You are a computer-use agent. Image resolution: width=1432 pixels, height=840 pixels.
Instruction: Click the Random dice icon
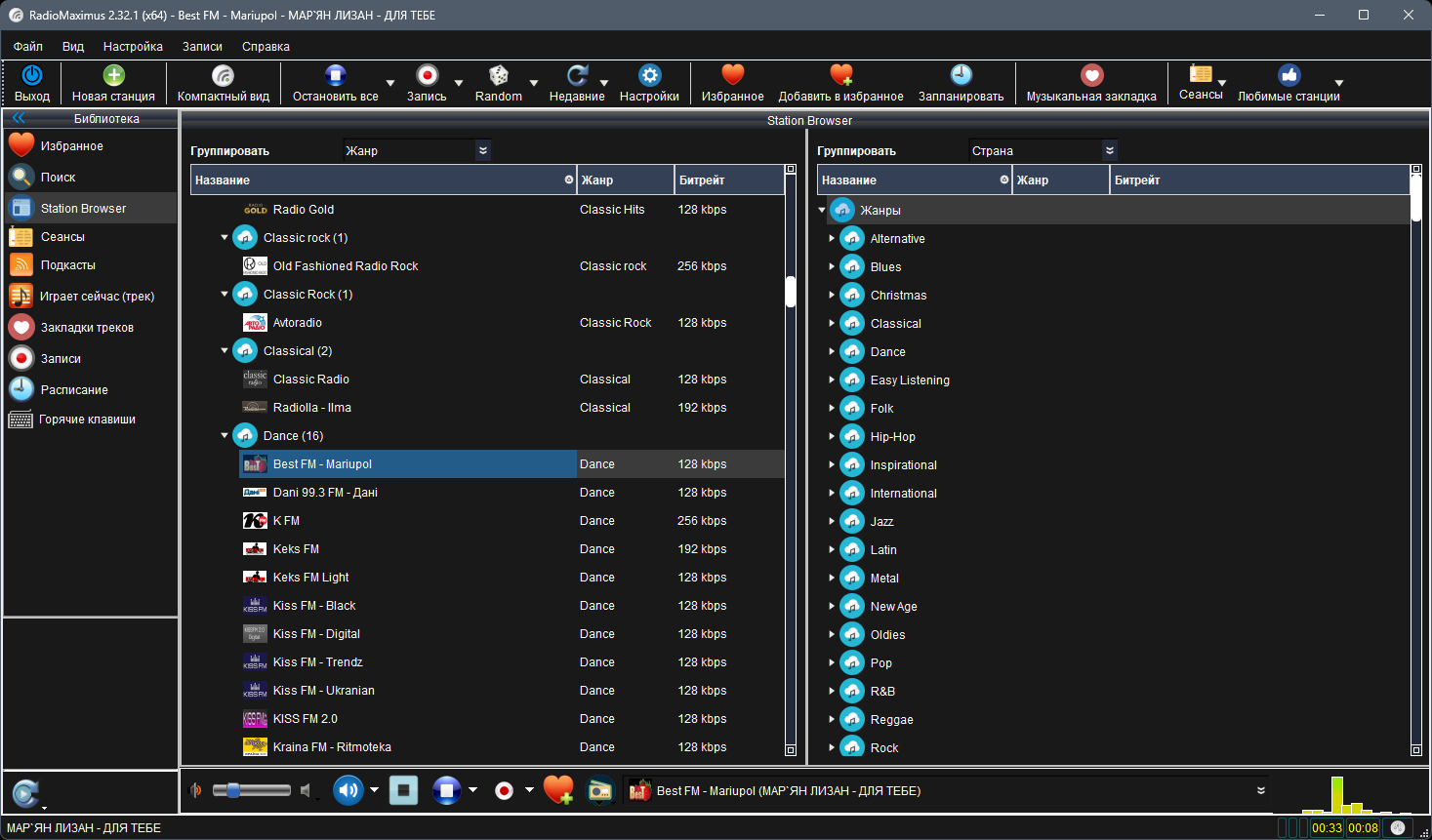tap(499, 75)
